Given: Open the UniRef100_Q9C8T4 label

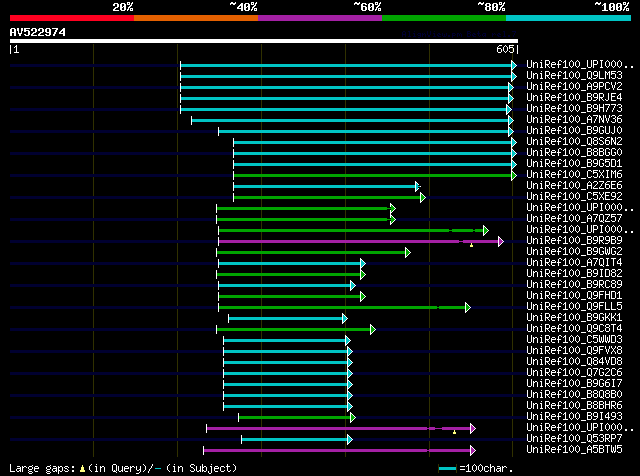Looking at the screenshot, I should coord(574,329).
